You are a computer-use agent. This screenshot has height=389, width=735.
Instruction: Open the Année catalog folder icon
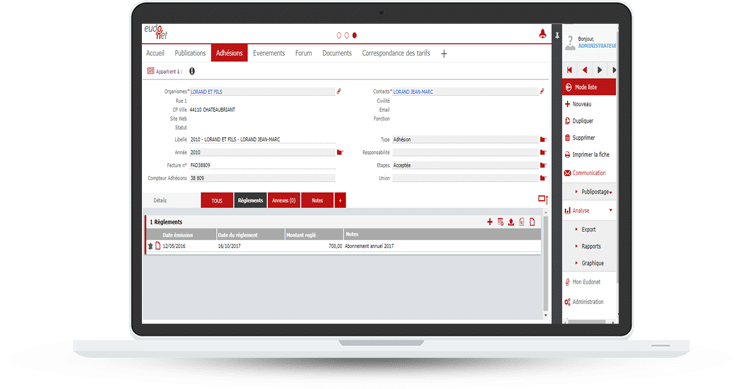tap(340, 152)
